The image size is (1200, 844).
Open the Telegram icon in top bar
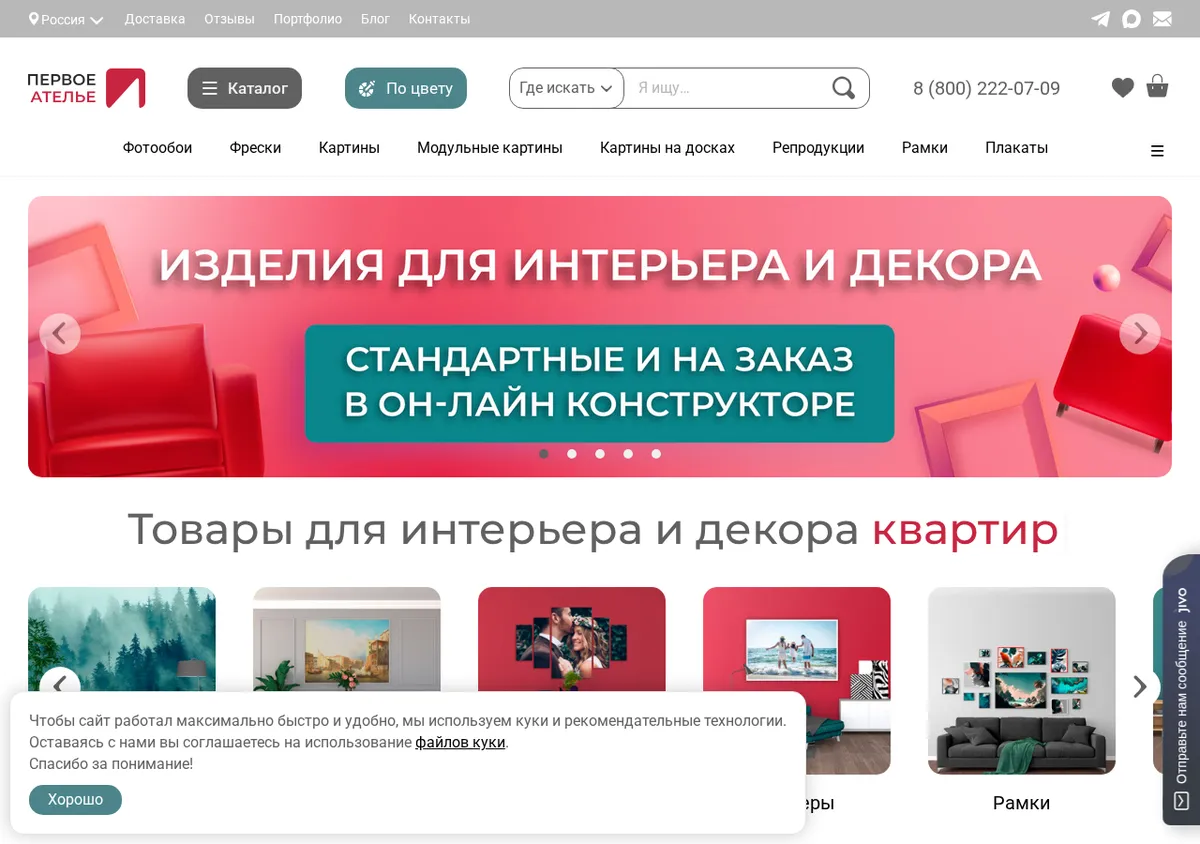tap(1100, 19)
